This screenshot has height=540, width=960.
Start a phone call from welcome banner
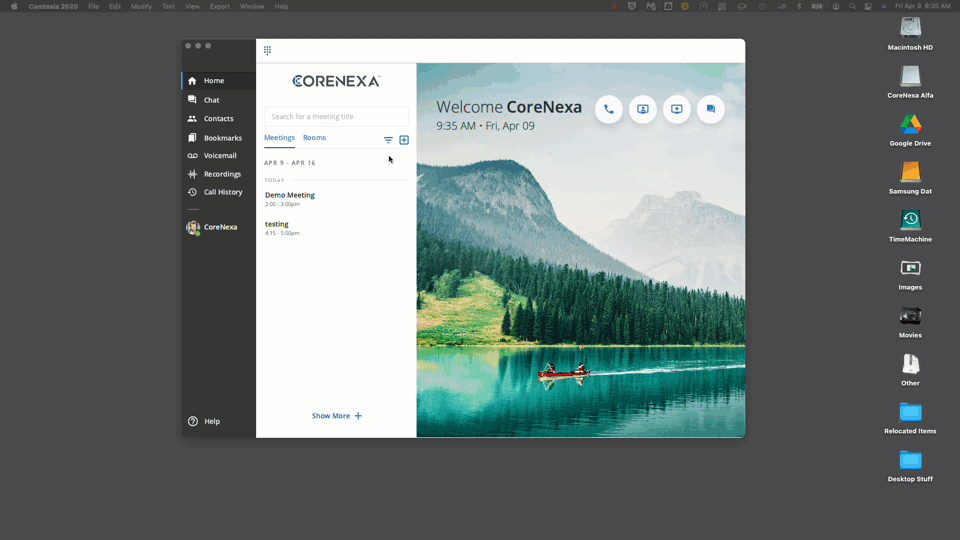click(609, 110)
